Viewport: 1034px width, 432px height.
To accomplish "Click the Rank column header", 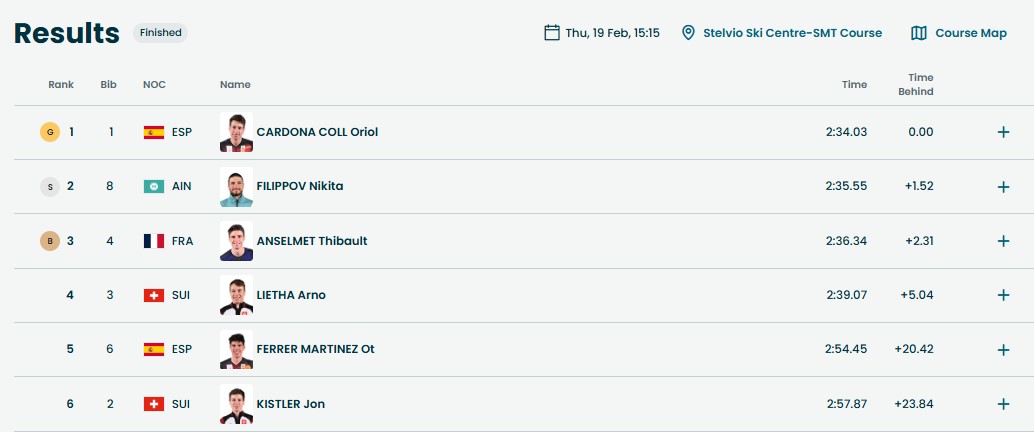I will point(61,85).
